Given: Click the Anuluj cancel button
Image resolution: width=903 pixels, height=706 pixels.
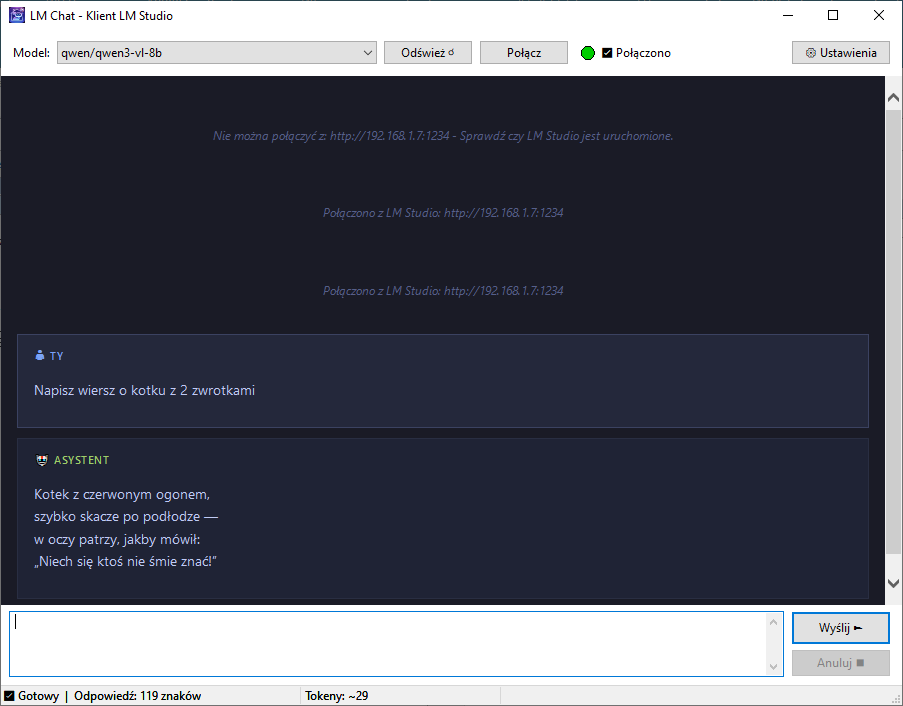Looking at the screenshot, I should (840, 662).
